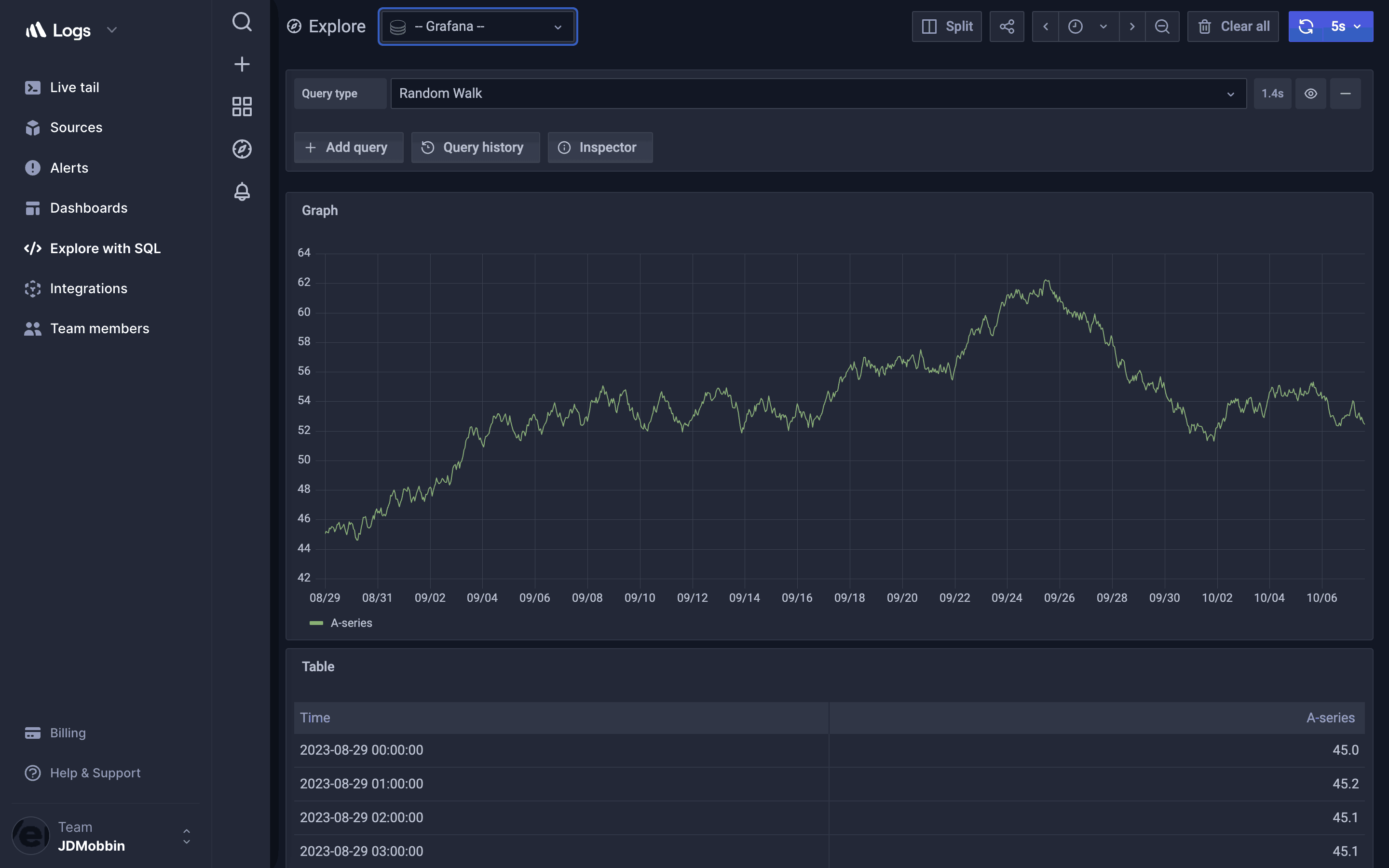Click the share query icon

(1007, 27)
